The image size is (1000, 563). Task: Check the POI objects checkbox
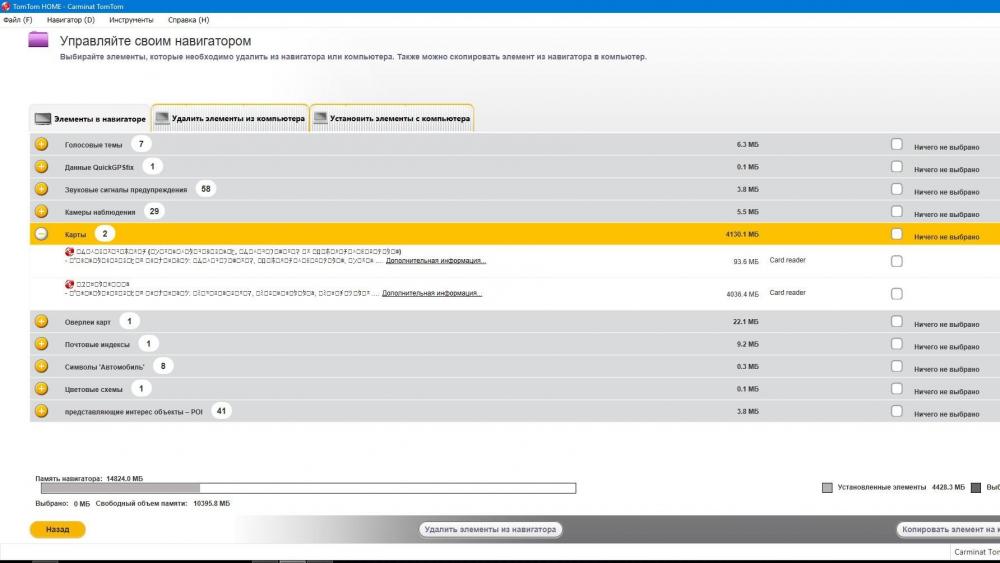pyautogui.click(x=897, y=411)
